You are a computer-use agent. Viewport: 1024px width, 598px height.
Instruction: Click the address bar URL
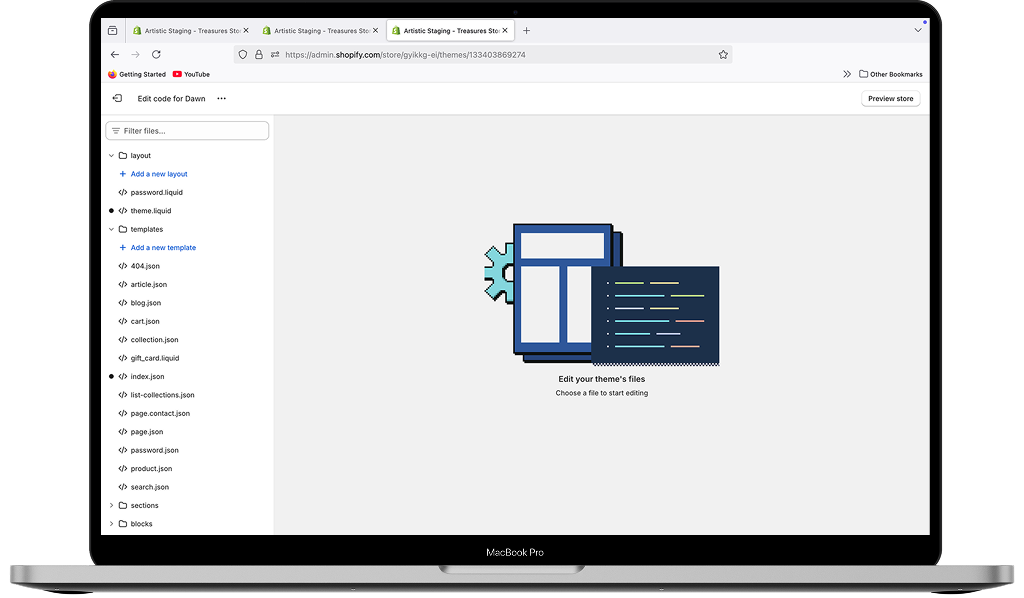(405, 55)
